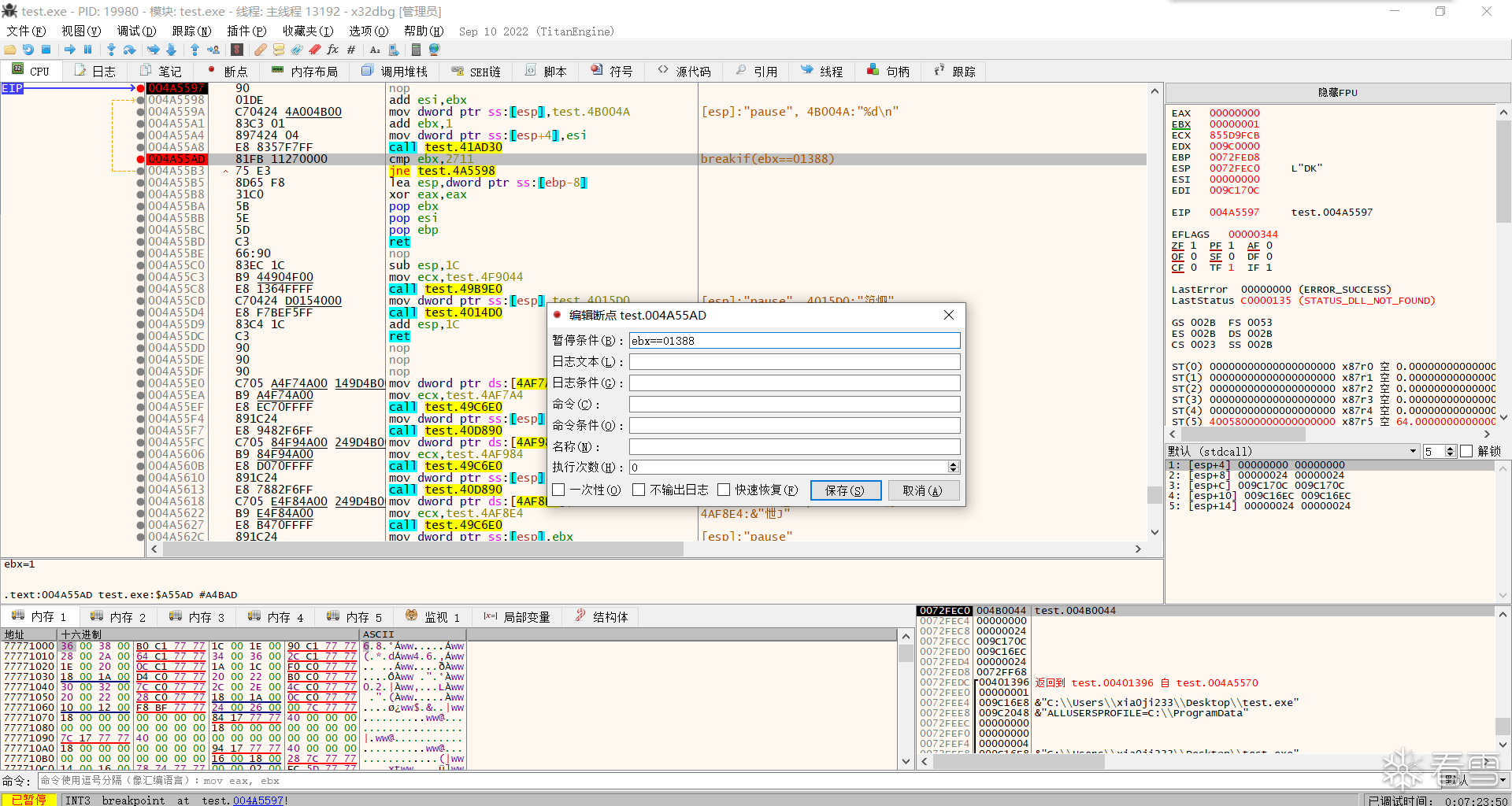Open the labels tag icon
This screenshot has width=1512, height=806.
tap(296, 50)
